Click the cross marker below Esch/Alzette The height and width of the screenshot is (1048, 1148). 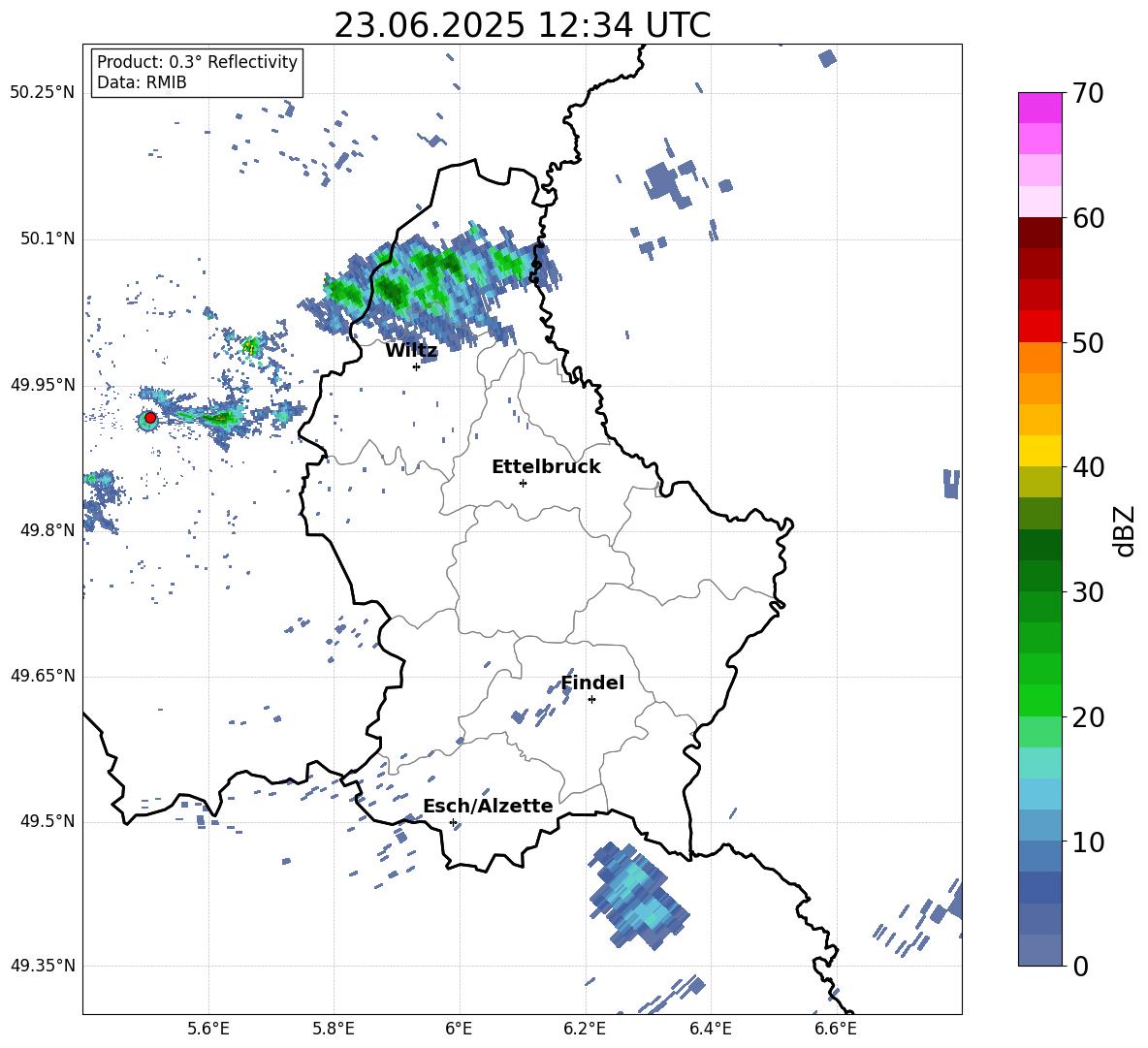[453, 822]
